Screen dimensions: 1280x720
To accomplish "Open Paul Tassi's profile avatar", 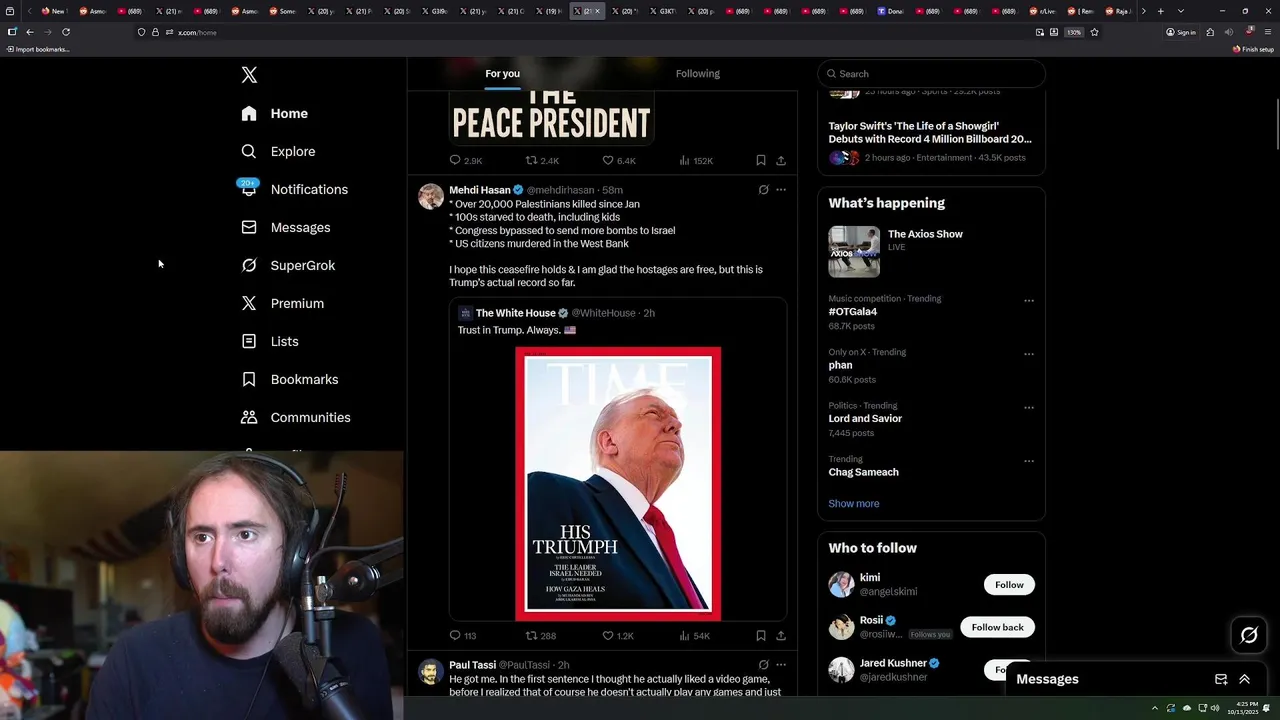I will pos(431,671).
